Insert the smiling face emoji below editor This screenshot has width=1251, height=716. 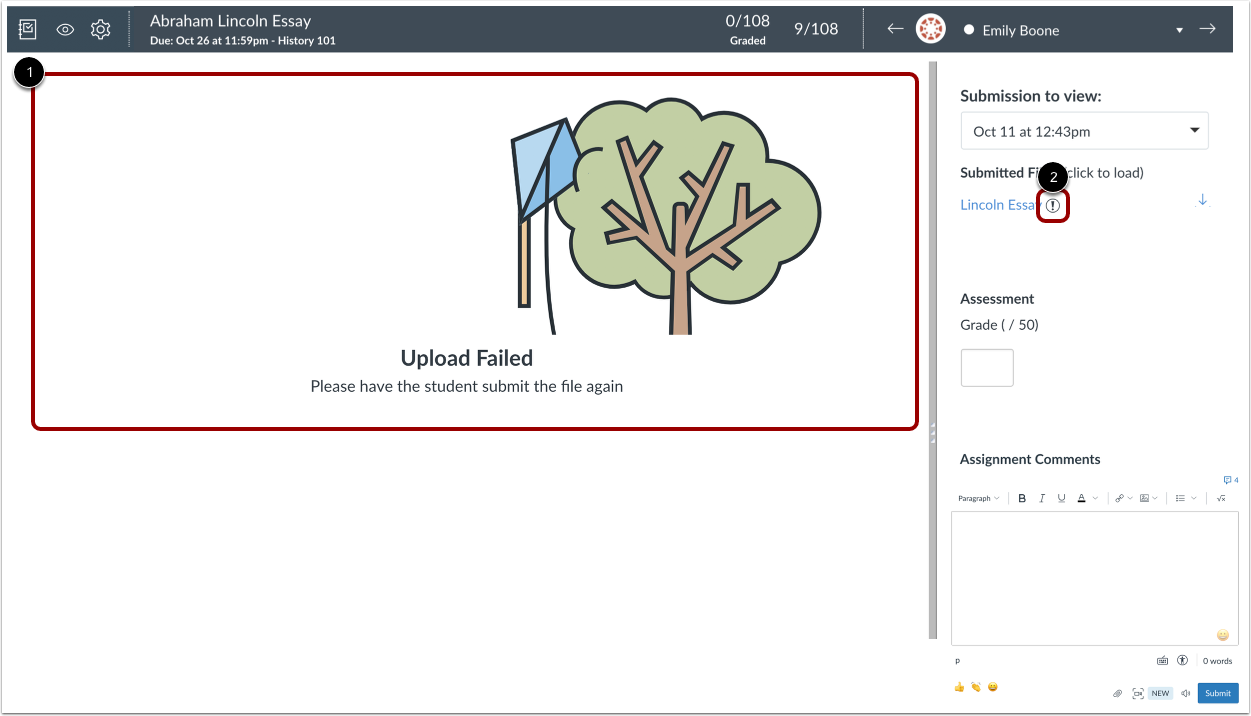(x=992, y=687)
